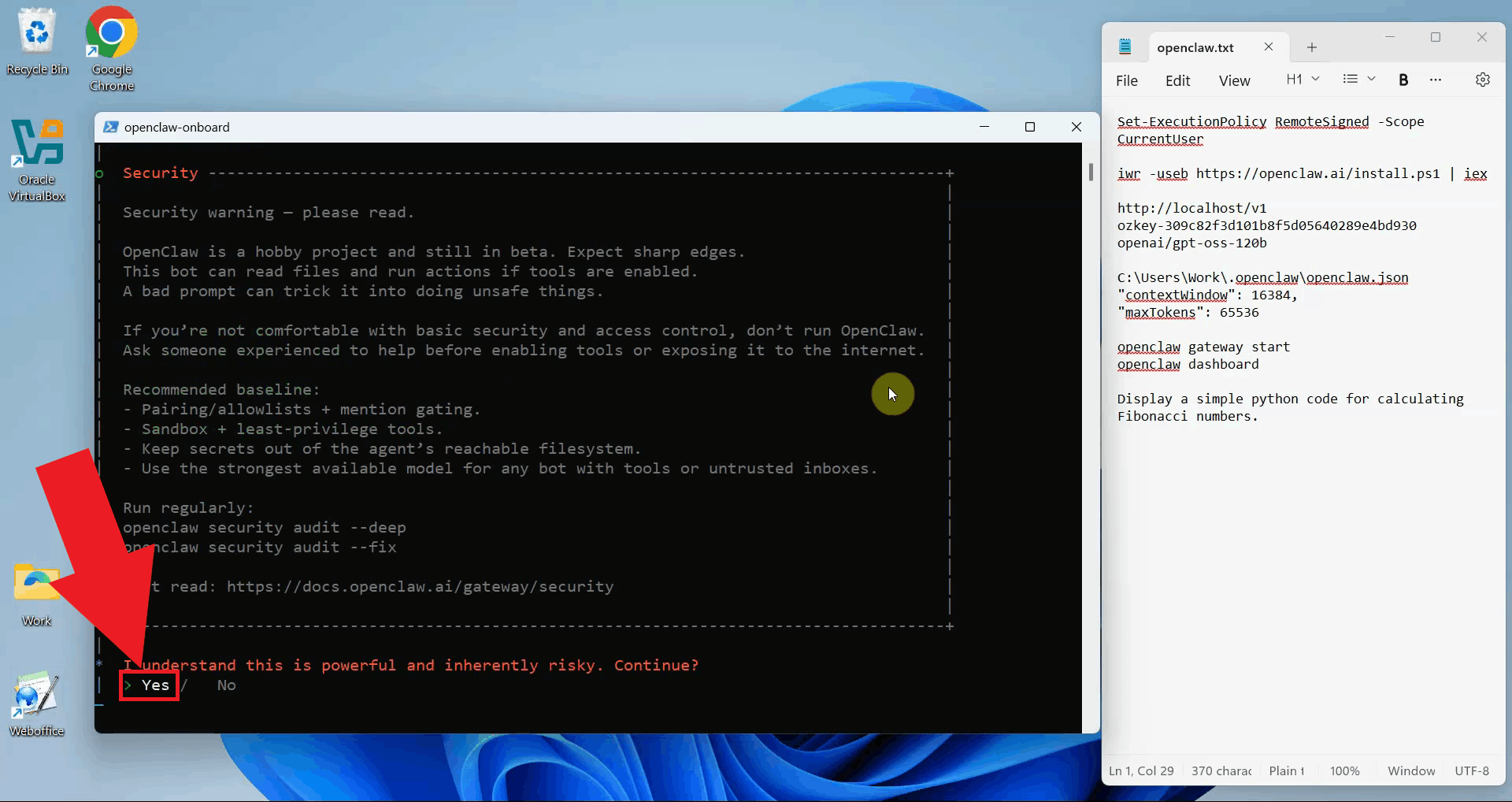
Task: Add a new tab in Notepad
Action: point(1311,47)
